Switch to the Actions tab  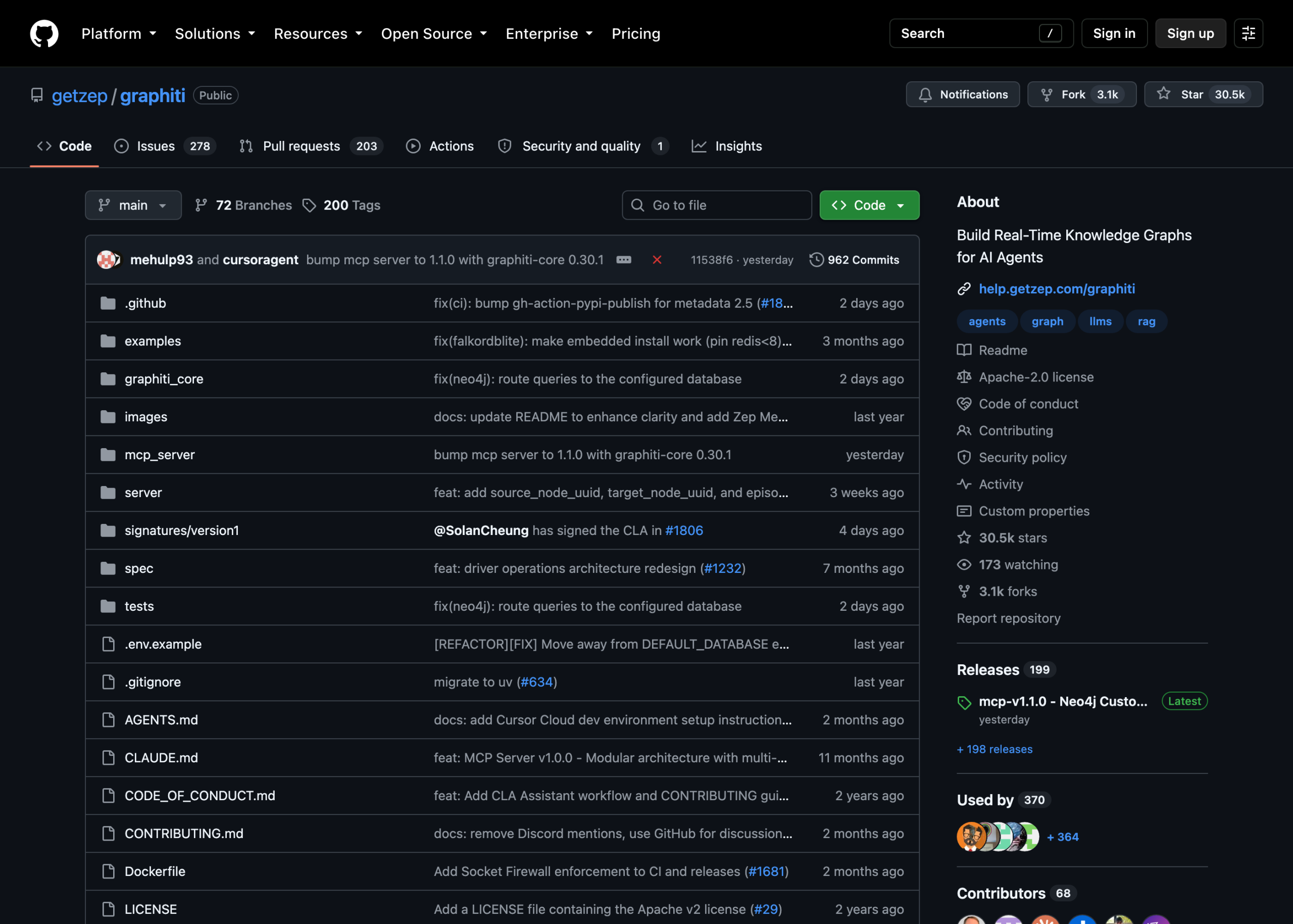tap(440, 146)
